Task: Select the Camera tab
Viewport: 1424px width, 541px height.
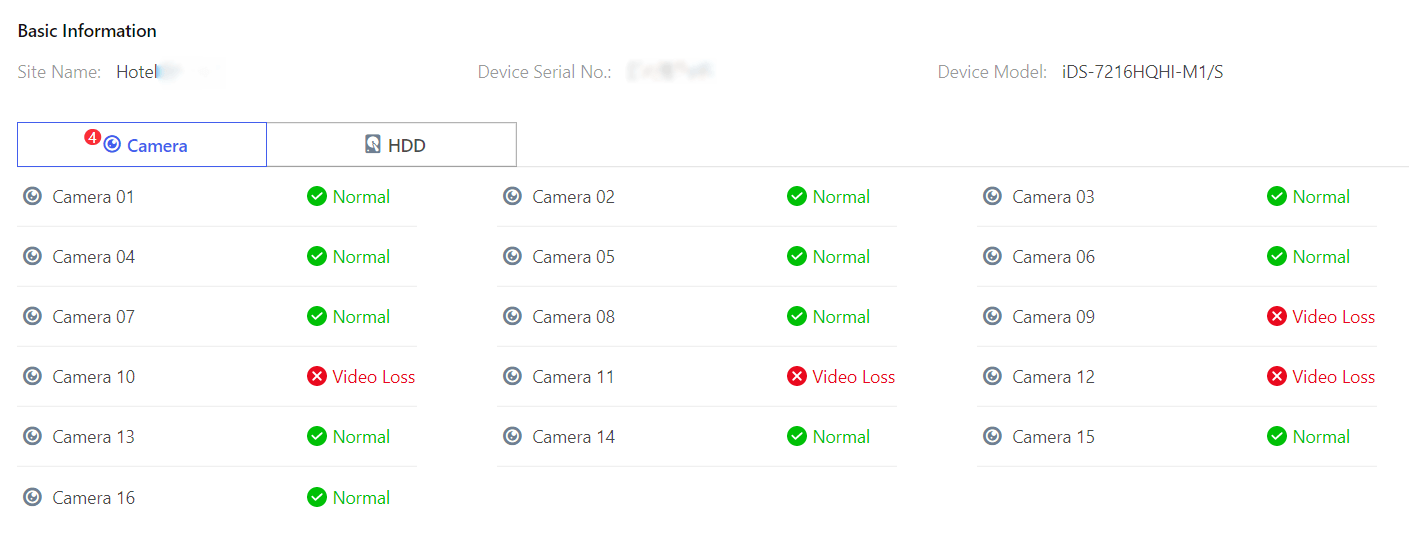Action: 142,145
